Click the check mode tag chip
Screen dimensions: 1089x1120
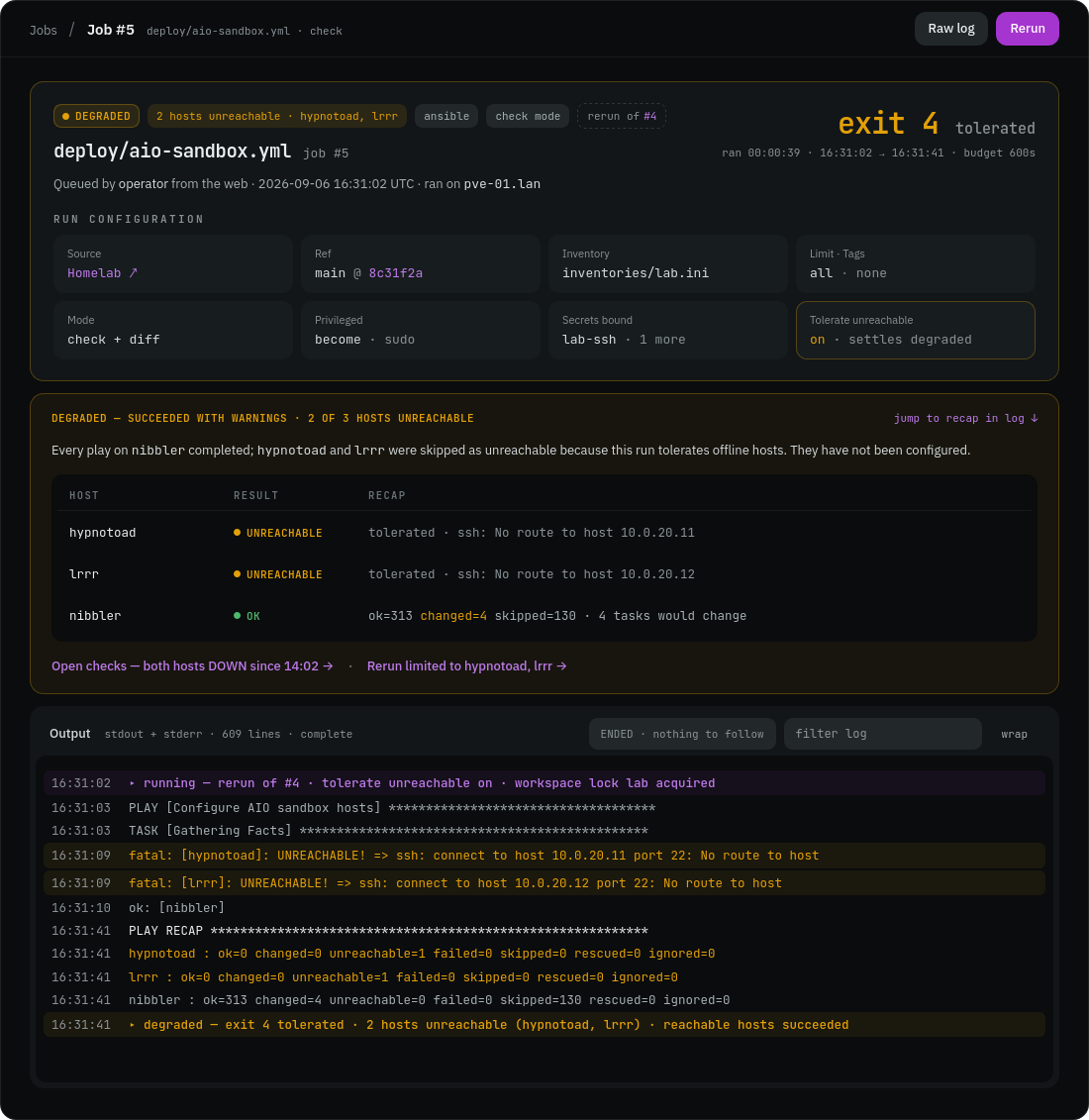(528, 116)
